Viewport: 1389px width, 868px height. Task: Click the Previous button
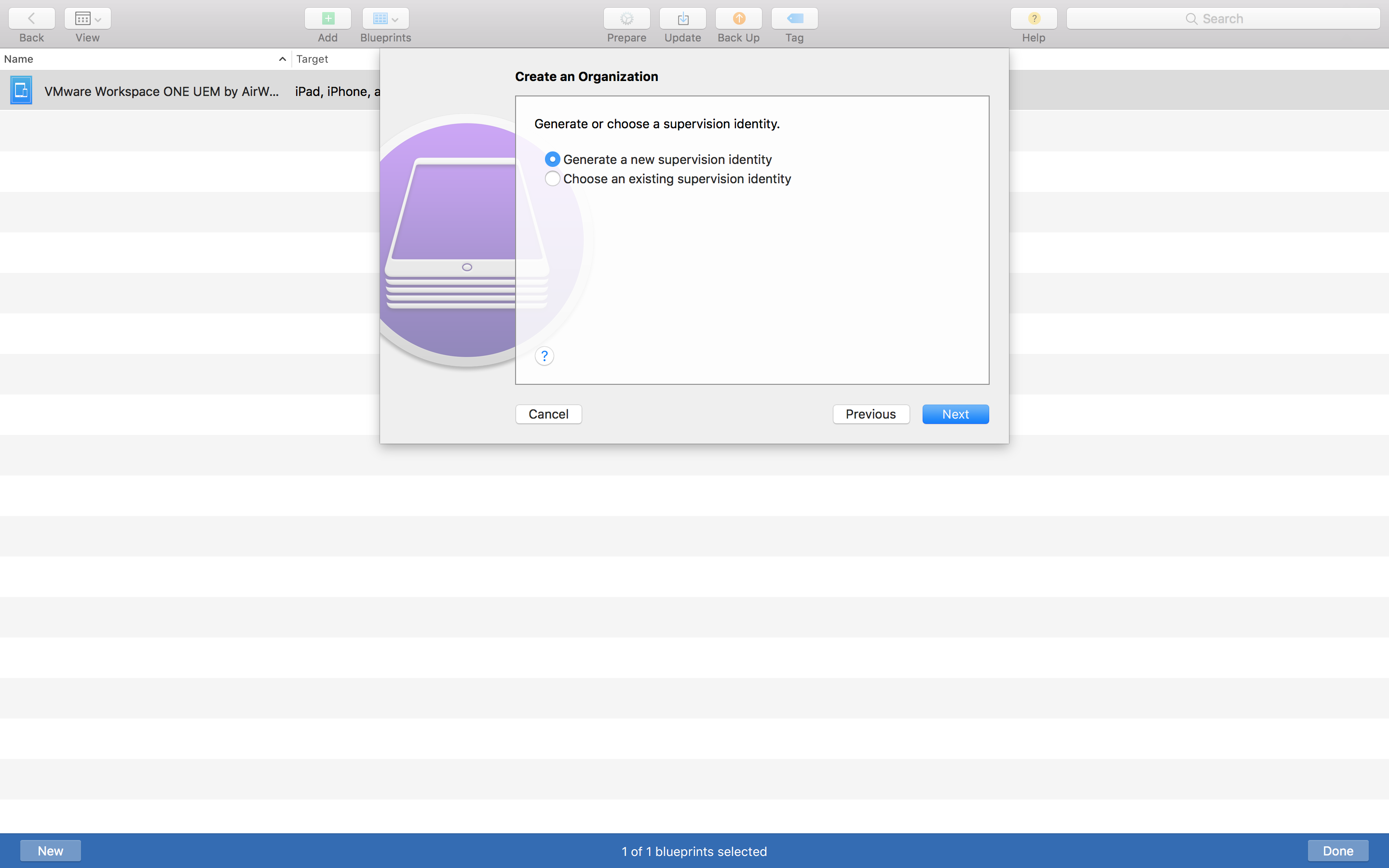(871, 414)
